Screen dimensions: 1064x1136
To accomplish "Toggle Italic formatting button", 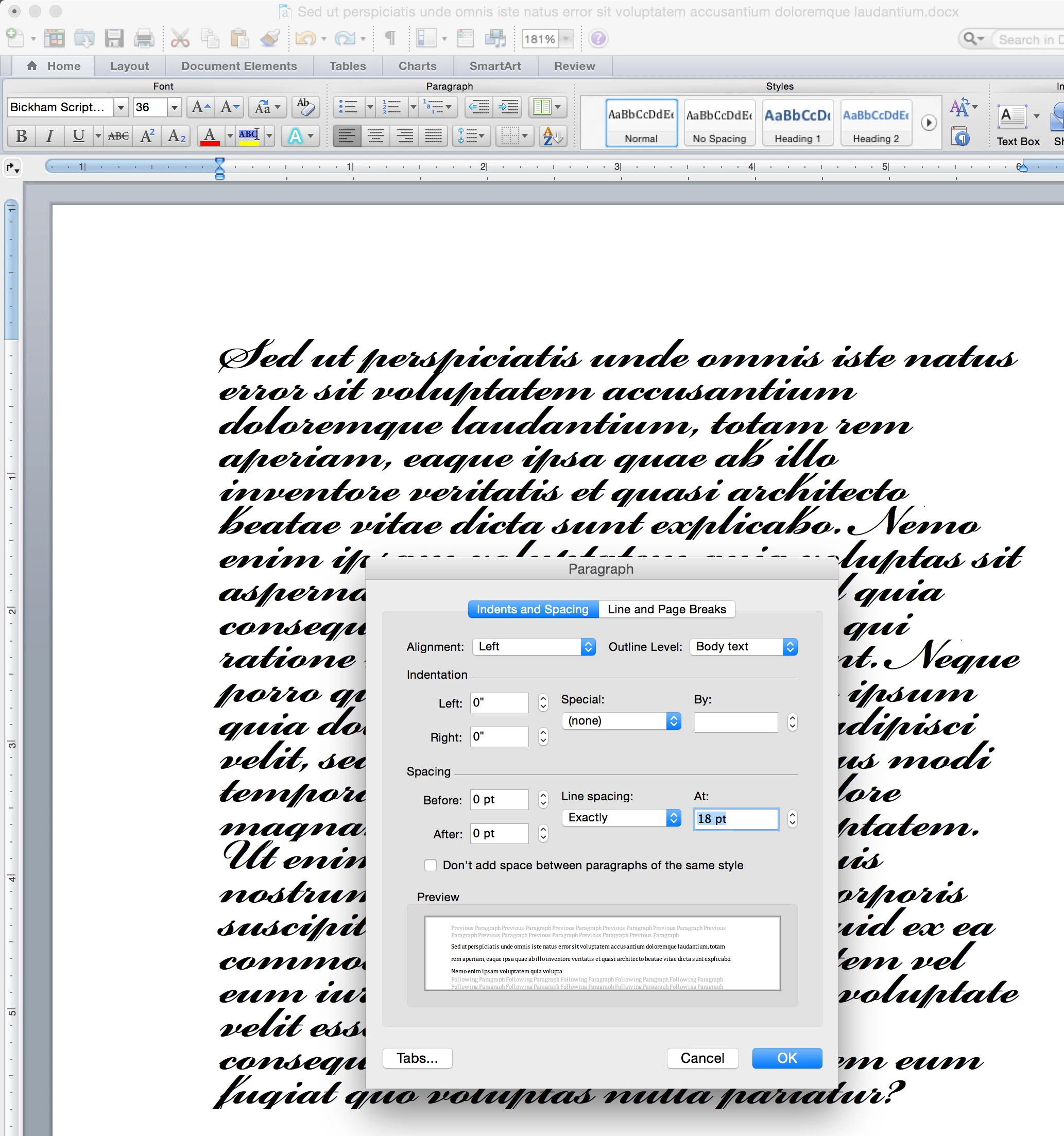I will point(50,136).
